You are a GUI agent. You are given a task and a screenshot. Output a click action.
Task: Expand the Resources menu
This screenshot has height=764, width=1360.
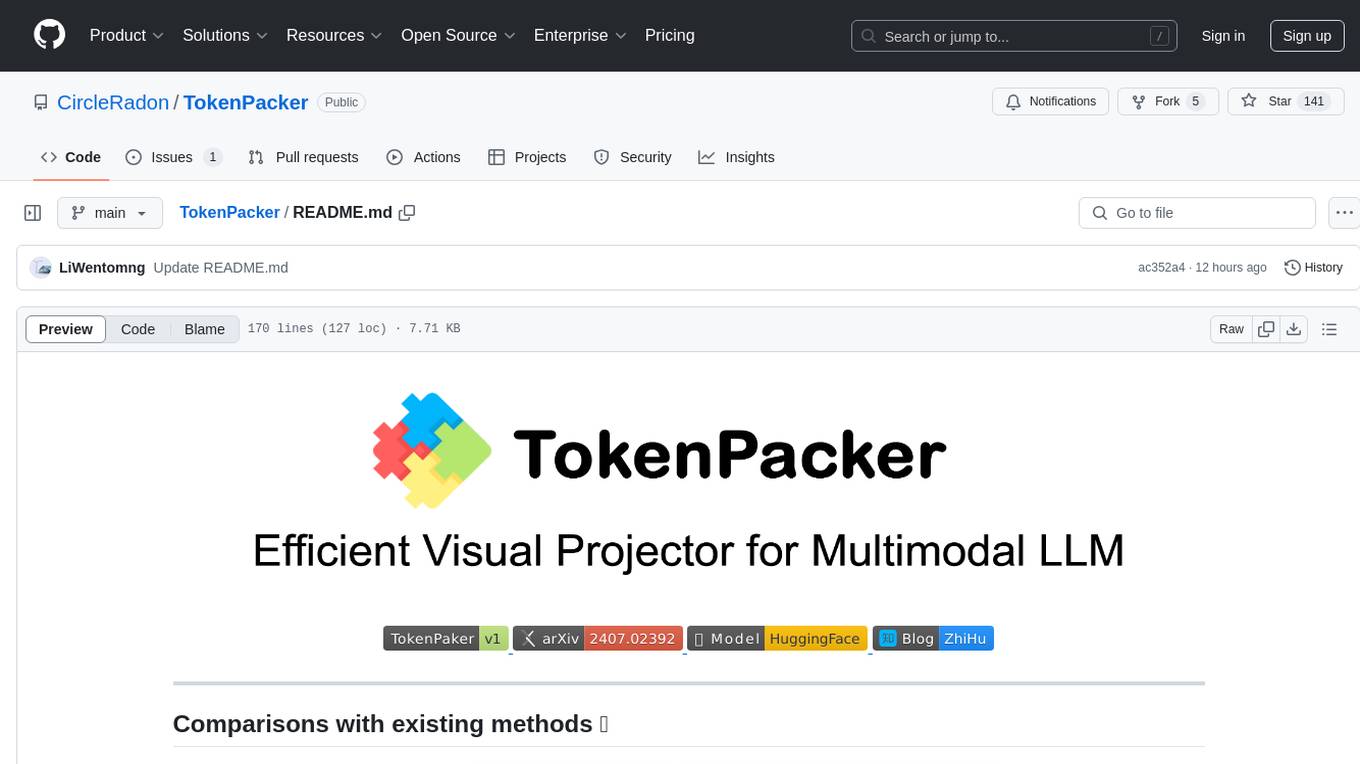[334, 35]
